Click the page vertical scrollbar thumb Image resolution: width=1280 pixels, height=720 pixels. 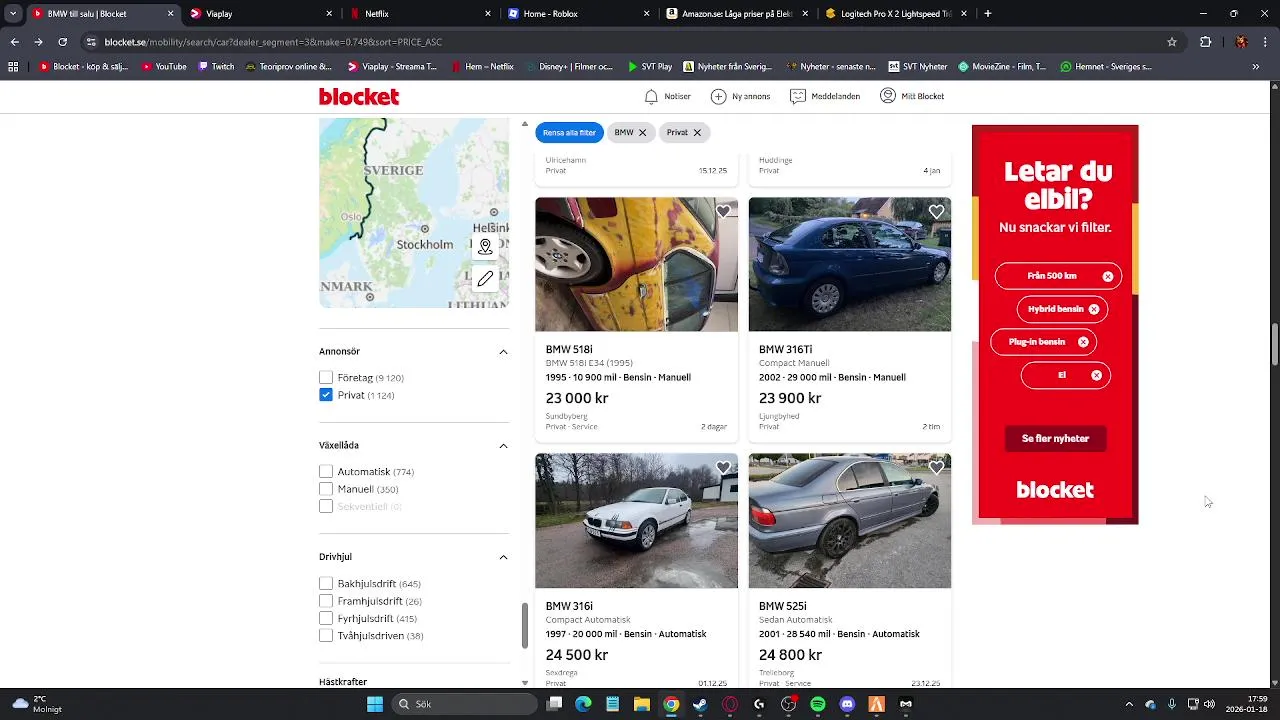1274,346
